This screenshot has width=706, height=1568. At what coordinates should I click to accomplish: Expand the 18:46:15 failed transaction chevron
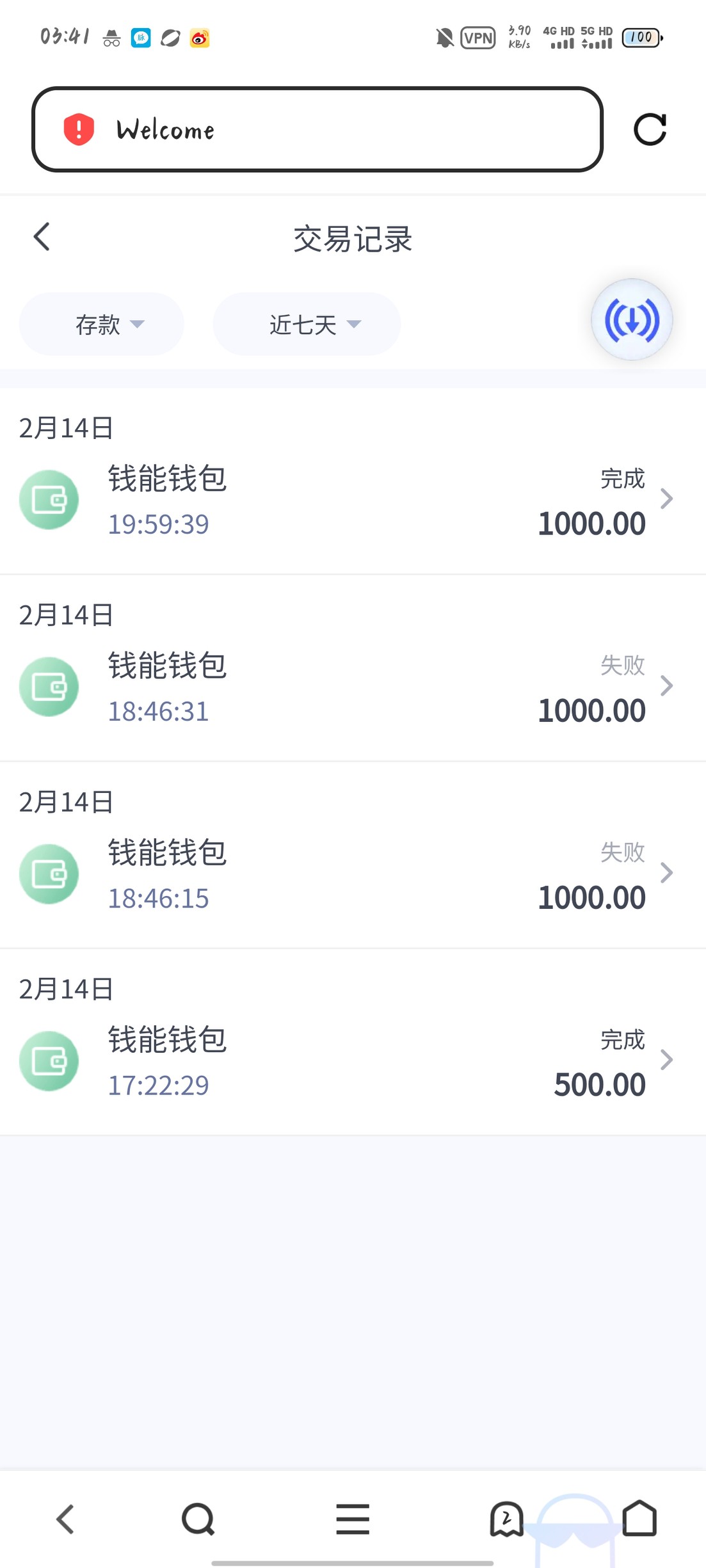pos(666,872)
